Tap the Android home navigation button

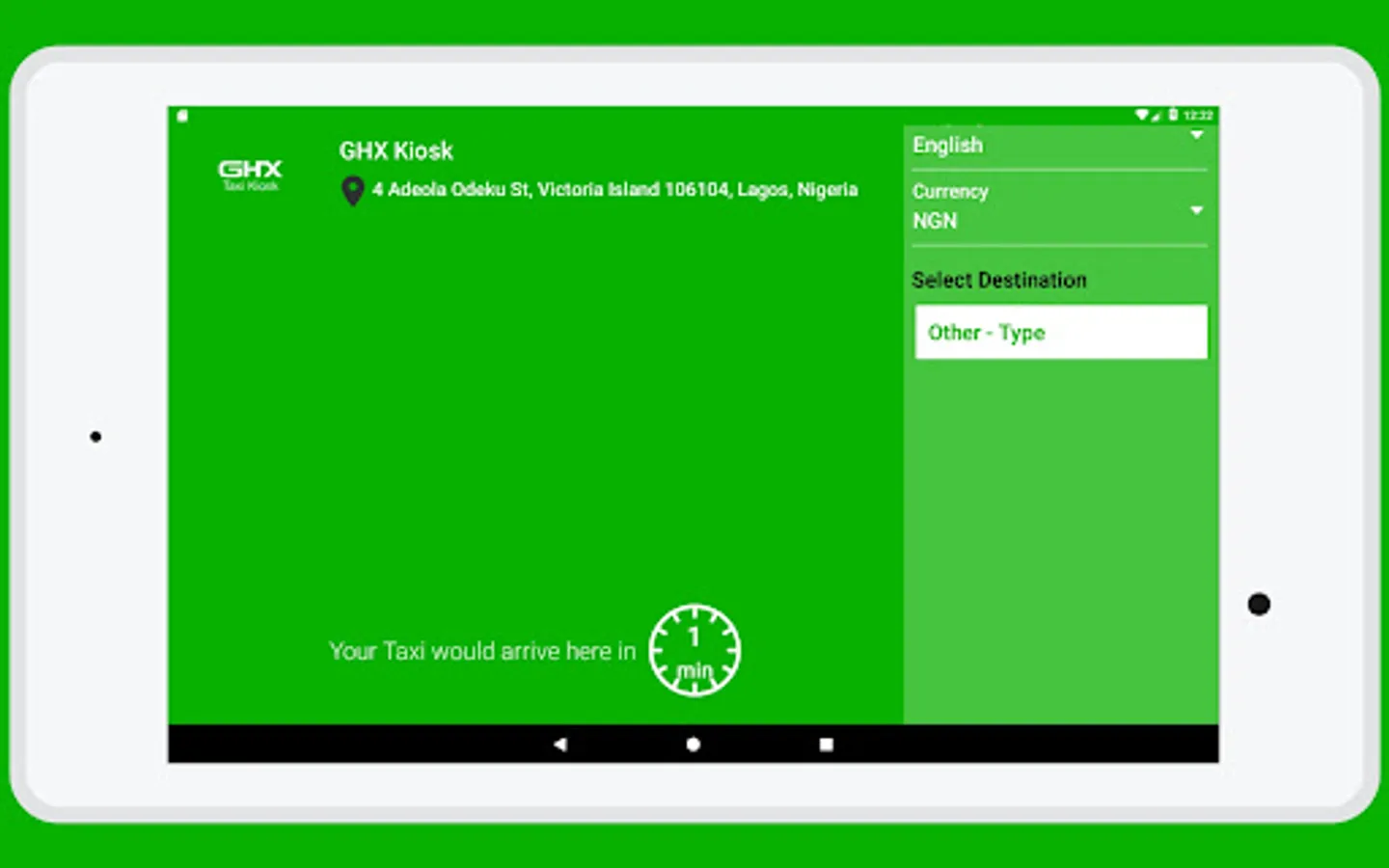click(693, 744)
